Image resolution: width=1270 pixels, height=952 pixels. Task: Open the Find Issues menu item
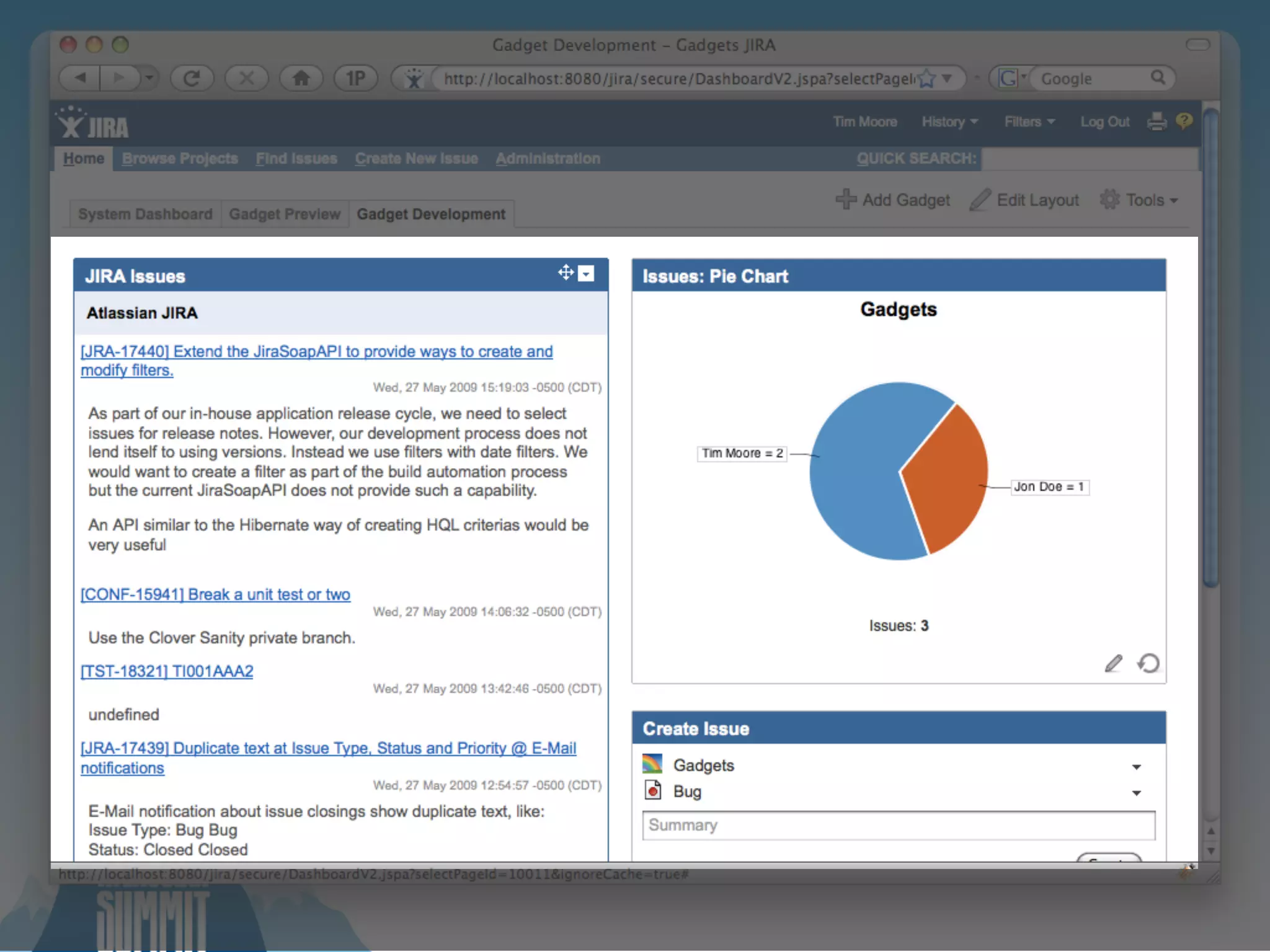tap(296, 159)
